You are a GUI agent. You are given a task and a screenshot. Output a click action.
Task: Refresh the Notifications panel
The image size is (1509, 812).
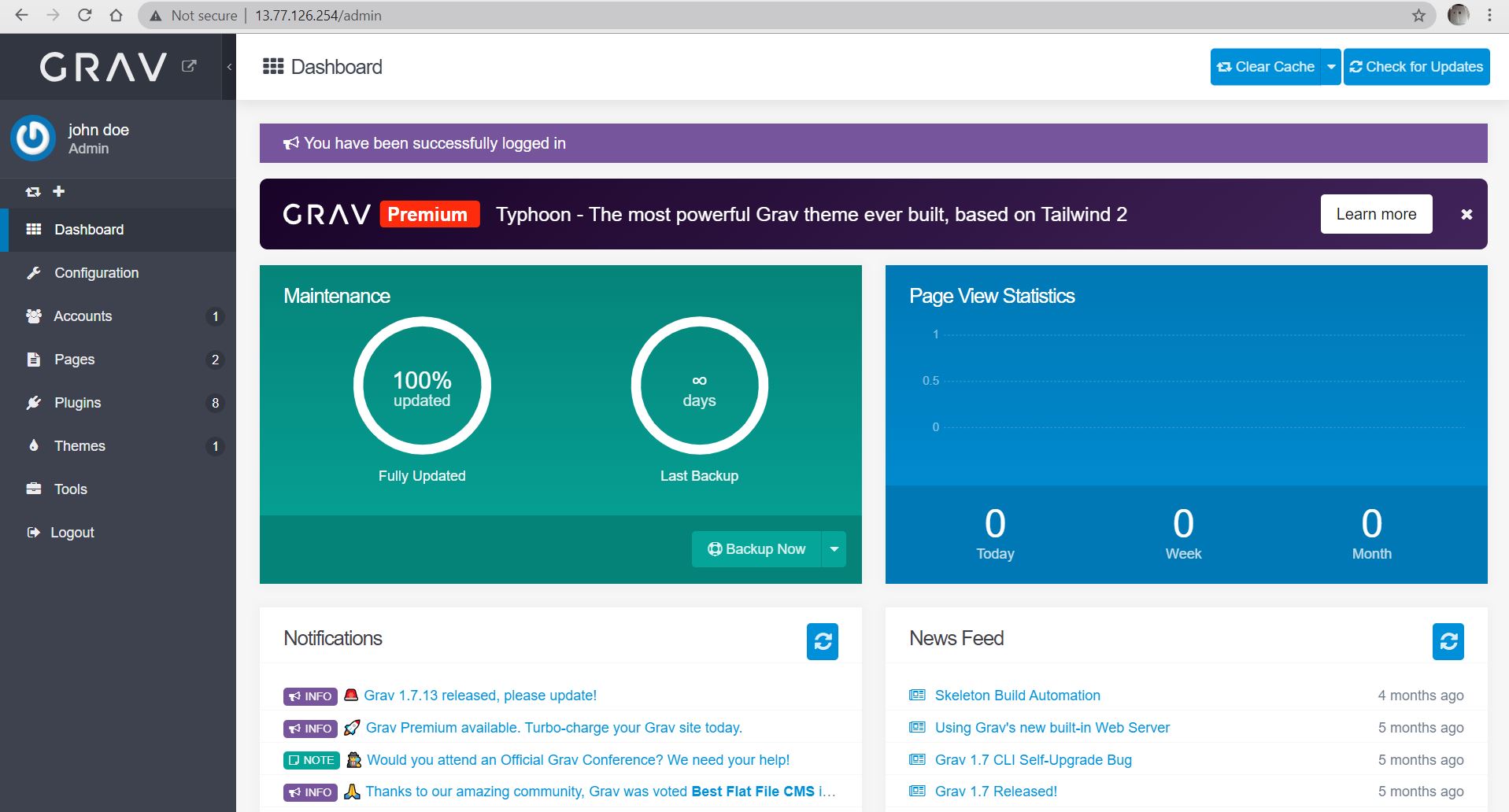[823, 641]
